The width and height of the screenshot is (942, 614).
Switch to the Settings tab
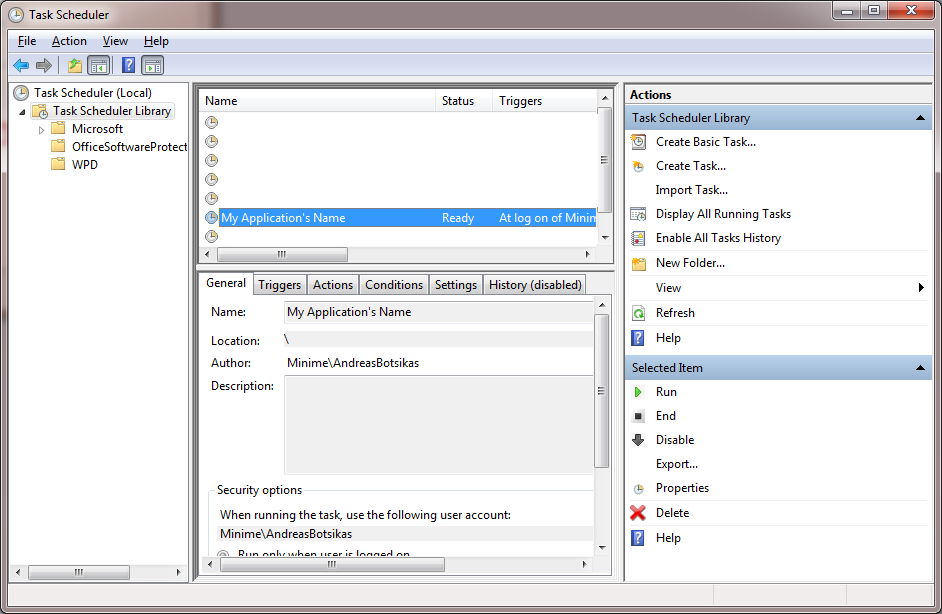click(x=455, y=285)
